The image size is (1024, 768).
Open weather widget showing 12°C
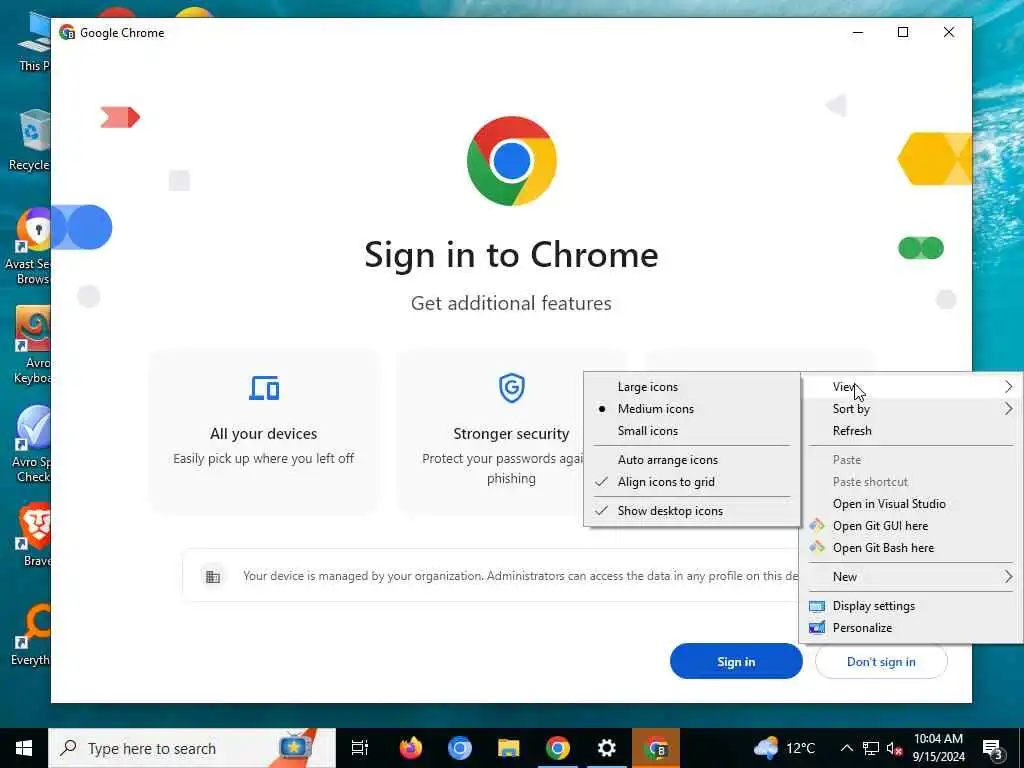(x=784, y=748)
